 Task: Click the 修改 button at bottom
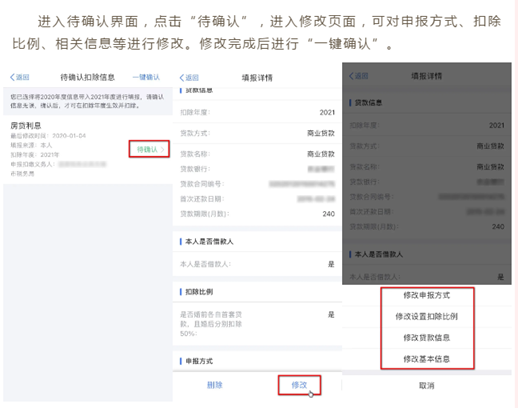point(299,385)
